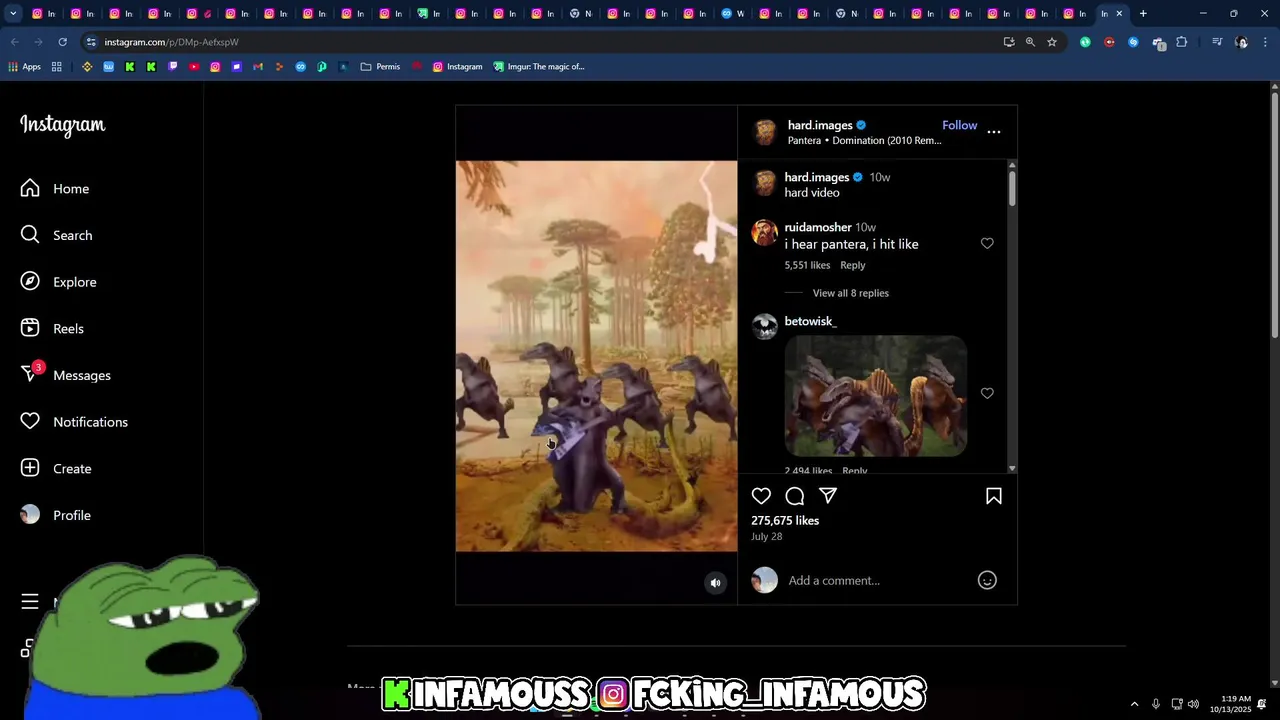This screenshot has width=1280, height=720.
Task: Open post options three-dot menu
Action: pos(994,131)
